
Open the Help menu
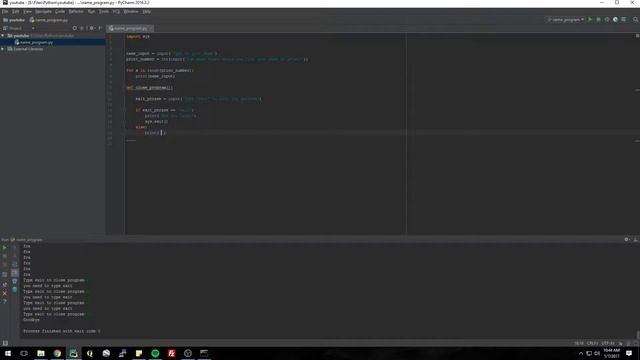(x=147, y=12)
